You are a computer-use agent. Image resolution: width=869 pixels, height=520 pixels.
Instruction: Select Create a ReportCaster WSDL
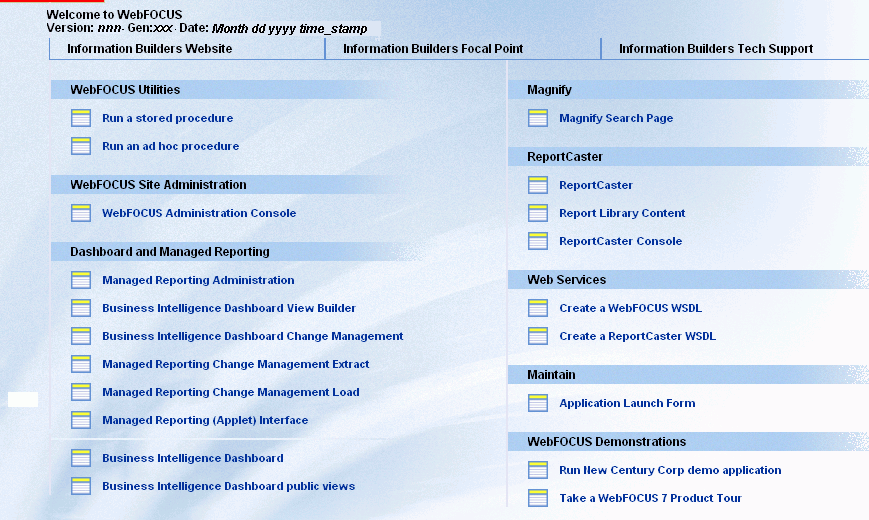pos(637,336)
